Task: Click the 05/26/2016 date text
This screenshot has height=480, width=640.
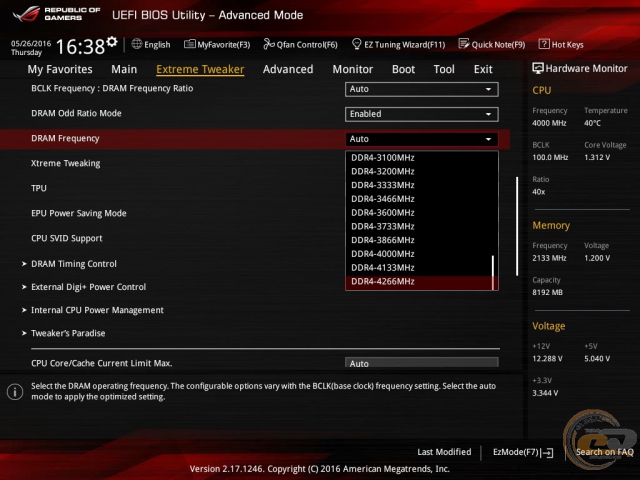Action: coord(31,43)
